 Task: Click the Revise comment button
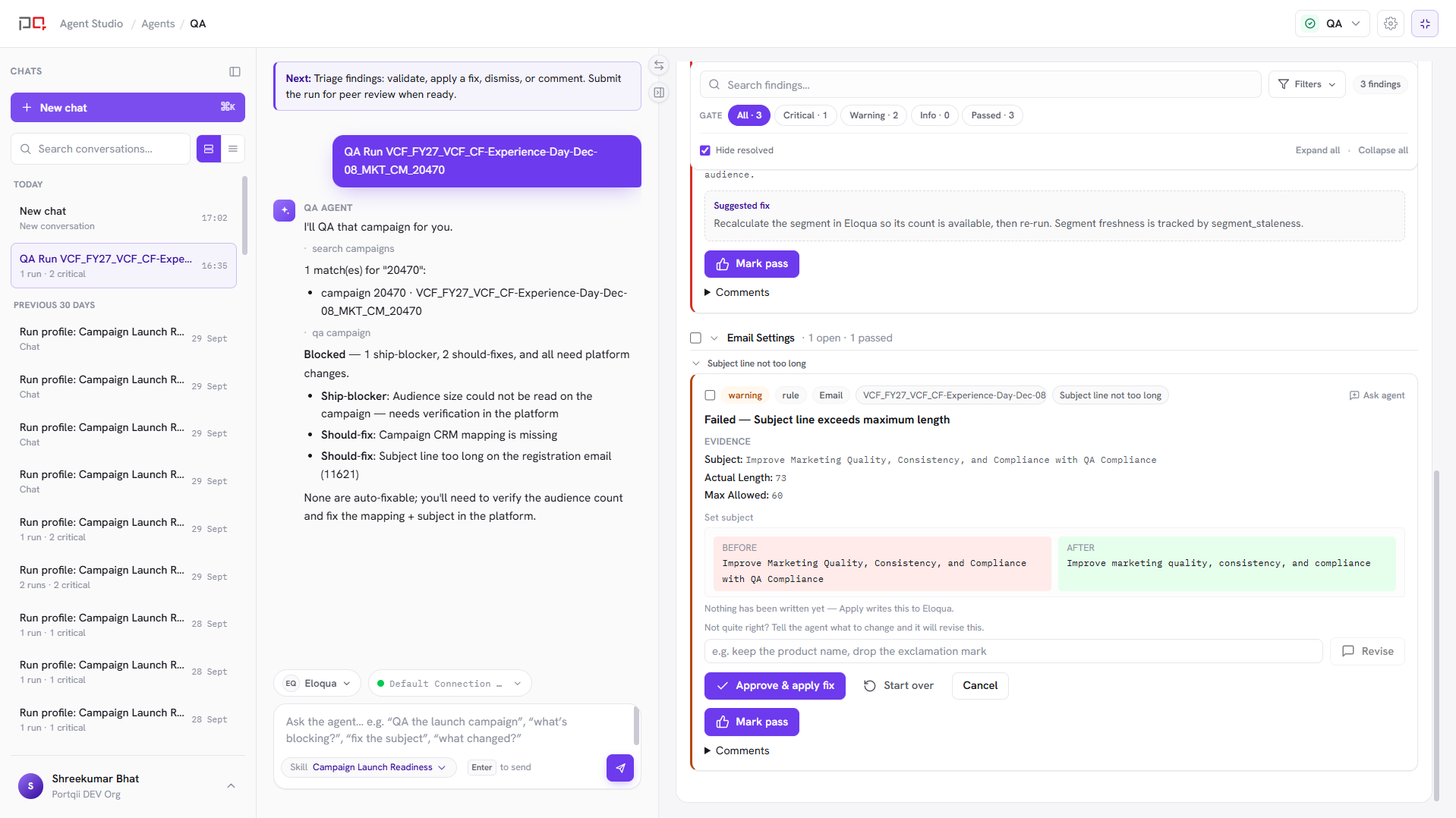[1367, 651]
